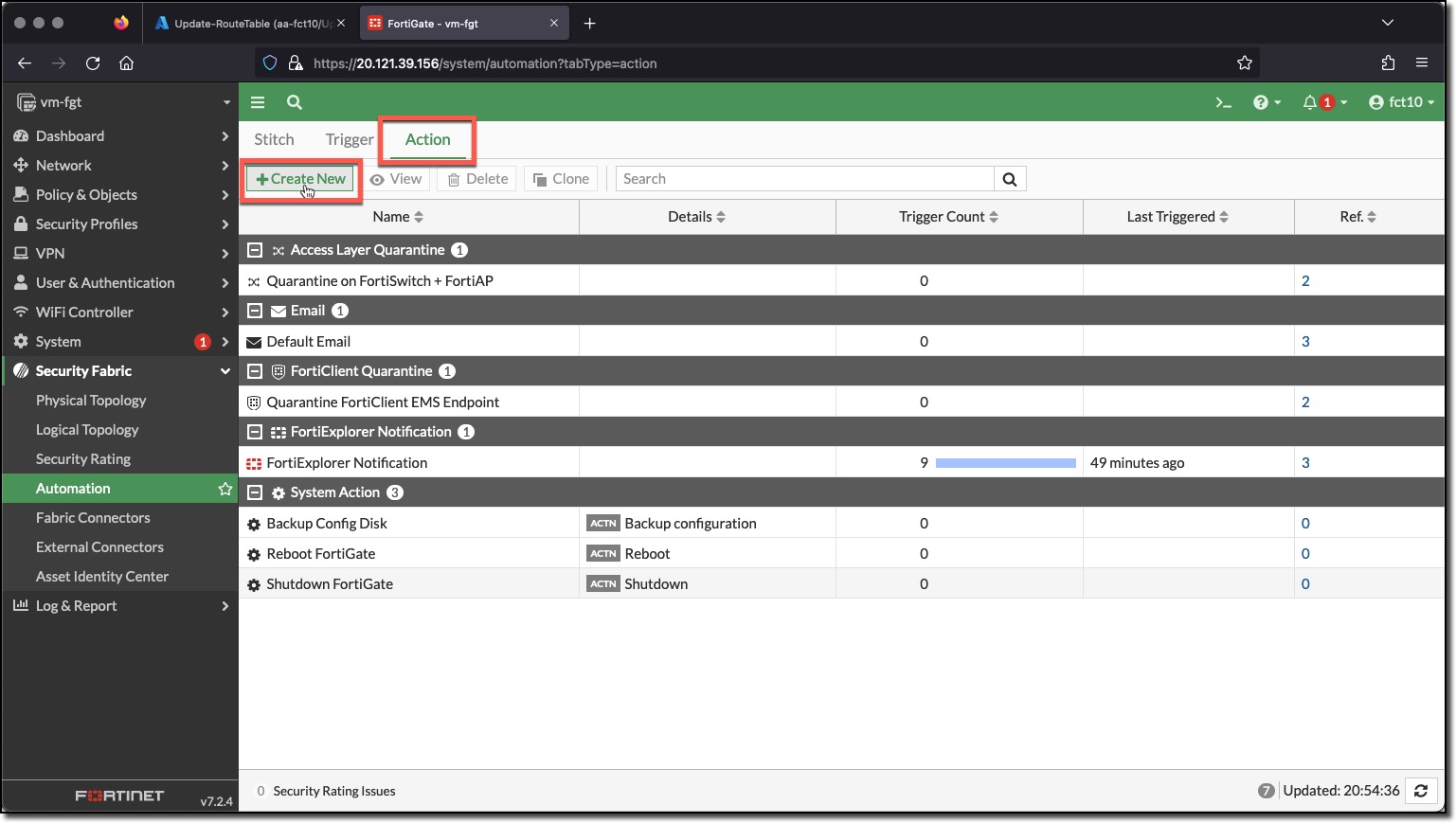This screenshot has height=823, width=1456.
Task: Toggle favorite star on Automation
Action: [225, 489]
